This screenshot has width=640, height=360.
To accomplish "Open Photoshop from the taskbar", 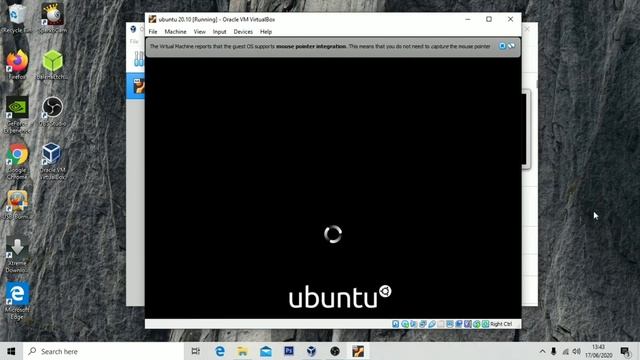I will [x=289, y=351].
